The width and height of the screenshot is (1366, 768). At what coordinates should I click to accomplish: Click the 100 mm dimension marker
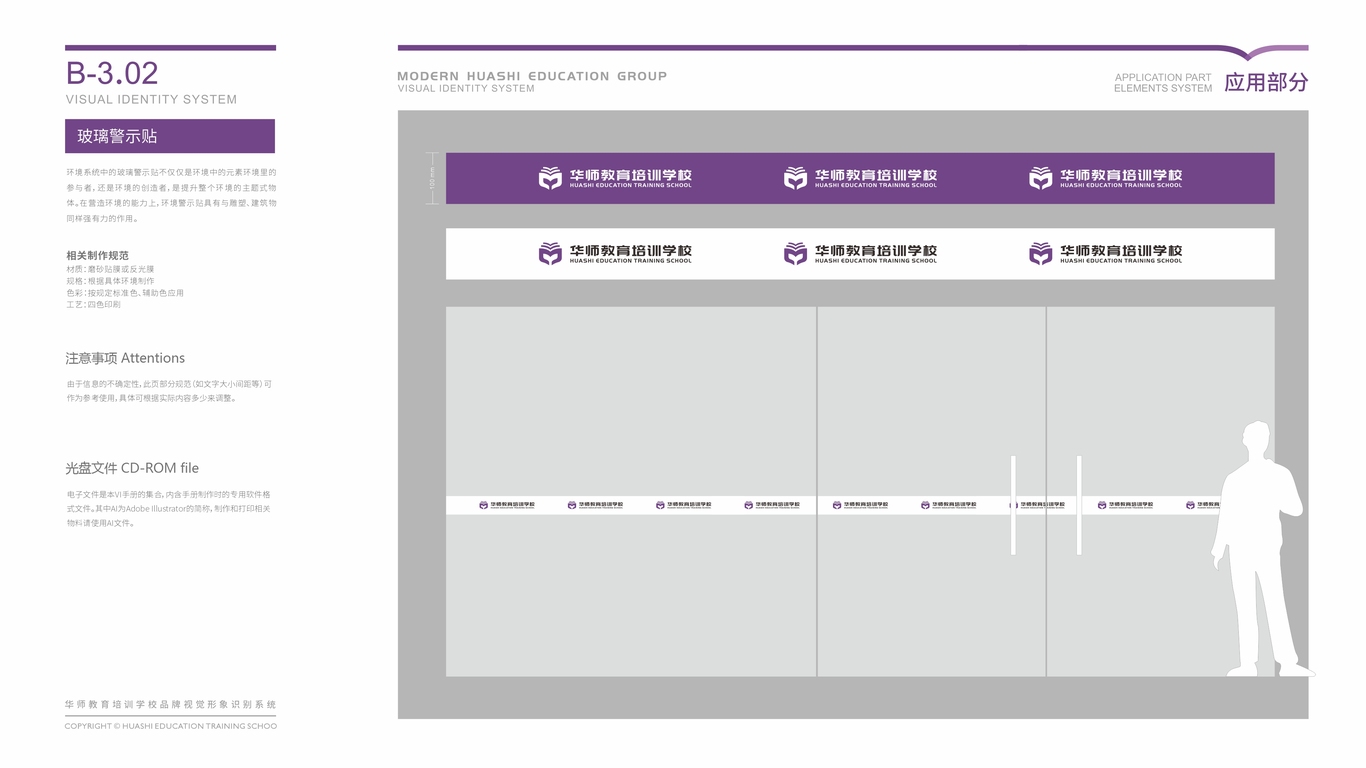(432, 178)
